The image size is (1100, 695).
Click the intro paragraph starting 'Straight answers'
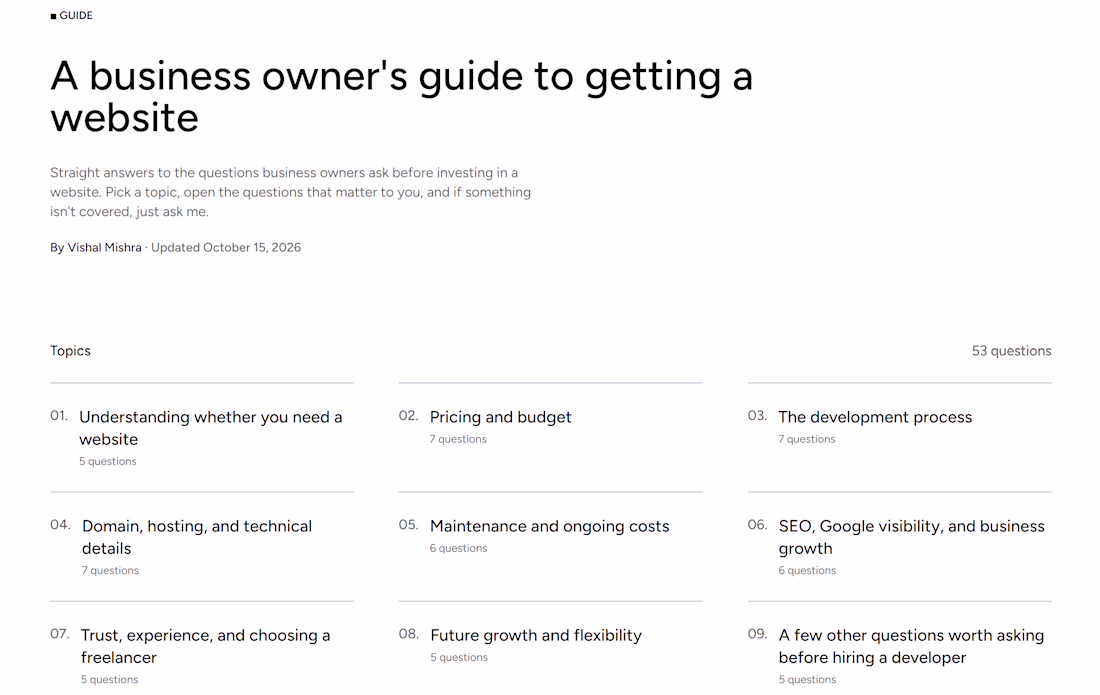pyautogui.click(x=290, y=192)
